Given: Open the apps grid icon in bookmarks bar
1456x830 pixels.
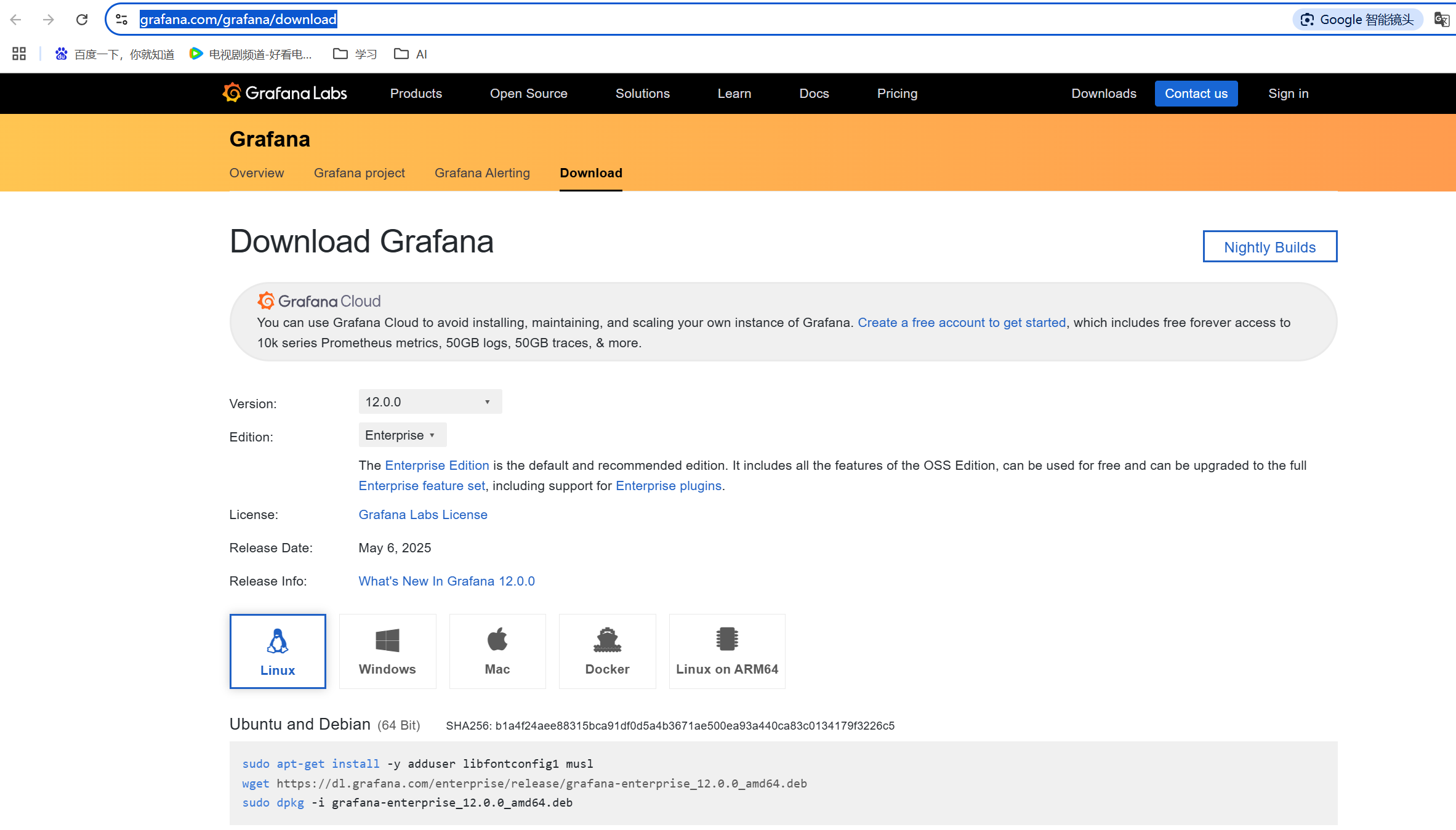Looking at the screenshot, I should [19, 54].
